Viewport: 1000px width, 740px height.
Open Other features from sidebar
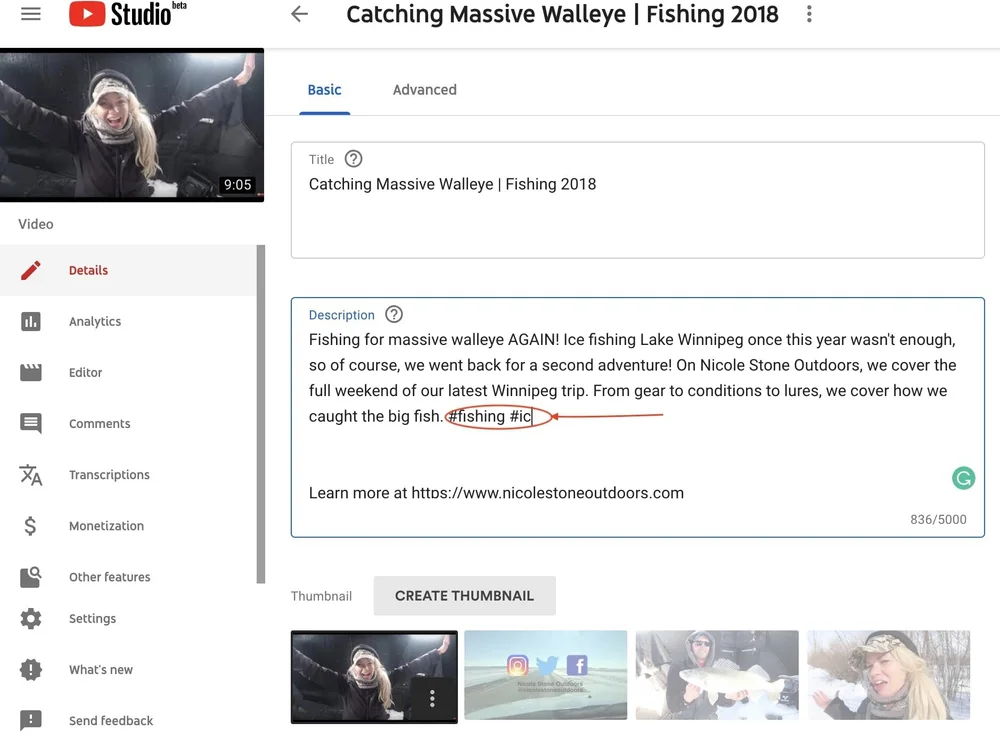tap(109, 576)
